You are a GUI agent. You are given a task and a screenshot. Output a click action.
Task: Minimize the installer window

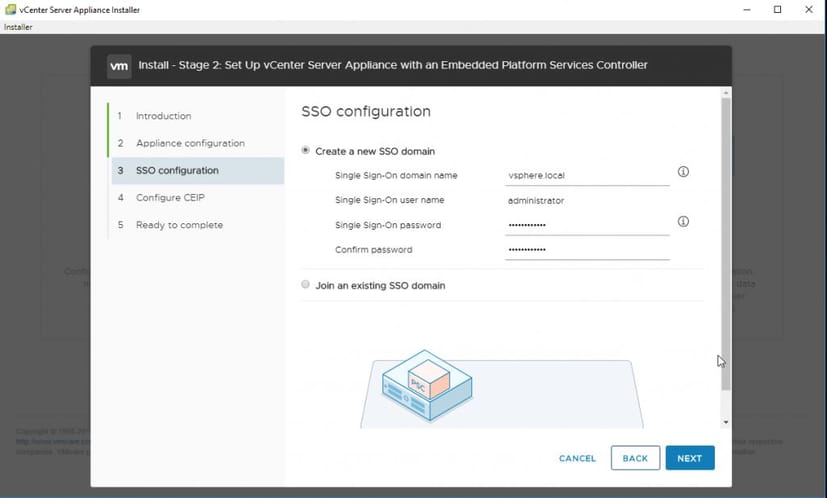point(746,9)
